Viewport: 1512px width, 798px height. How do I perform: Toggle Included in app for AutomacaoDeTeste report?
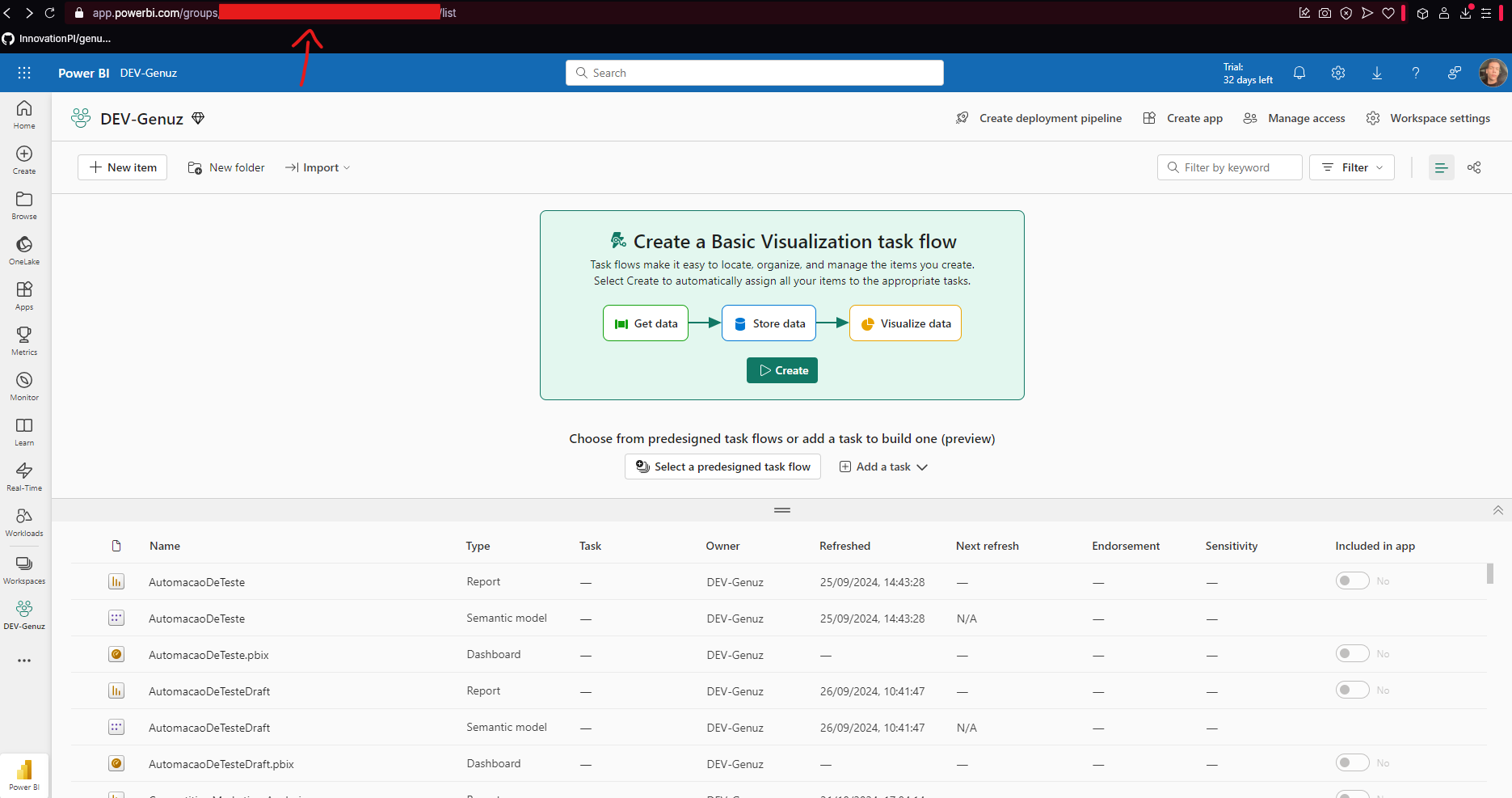pyautogui.click(x=1351, y=581)
